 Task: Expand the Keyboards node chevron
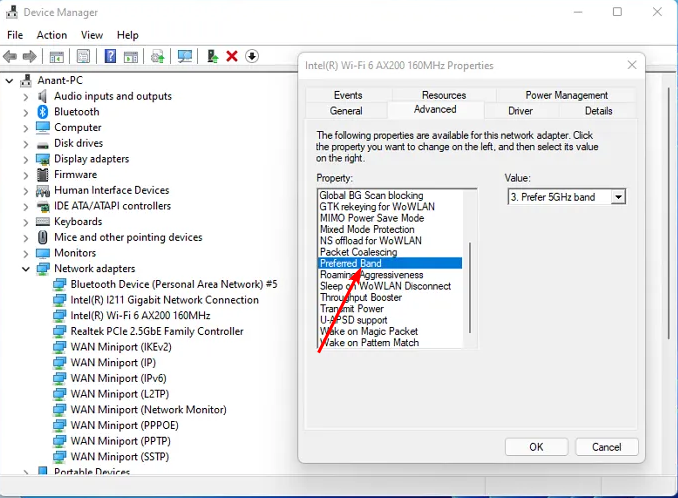pyautogui.click(x=26, y=222)
